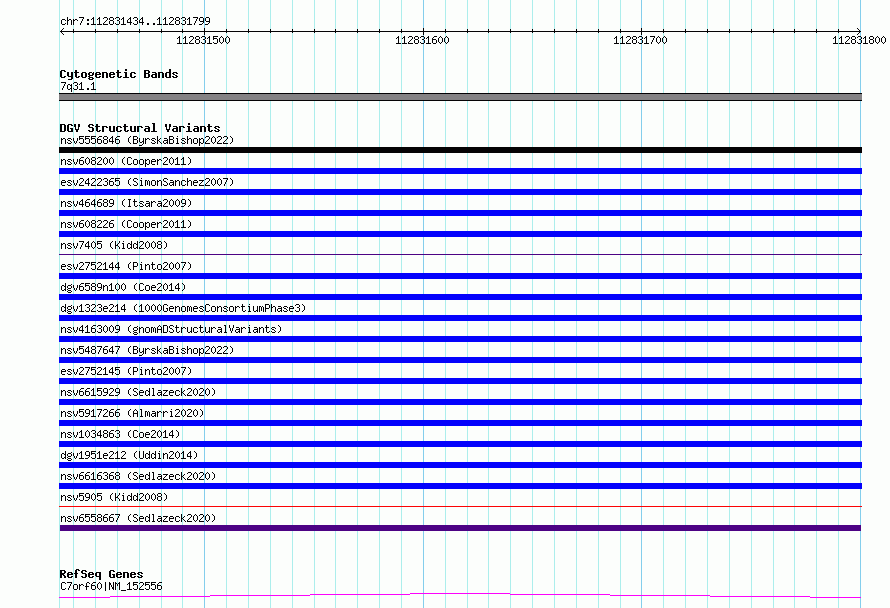Click the DGV Structural Variants track title
This screenshot has height=608, width=890.
140,128
